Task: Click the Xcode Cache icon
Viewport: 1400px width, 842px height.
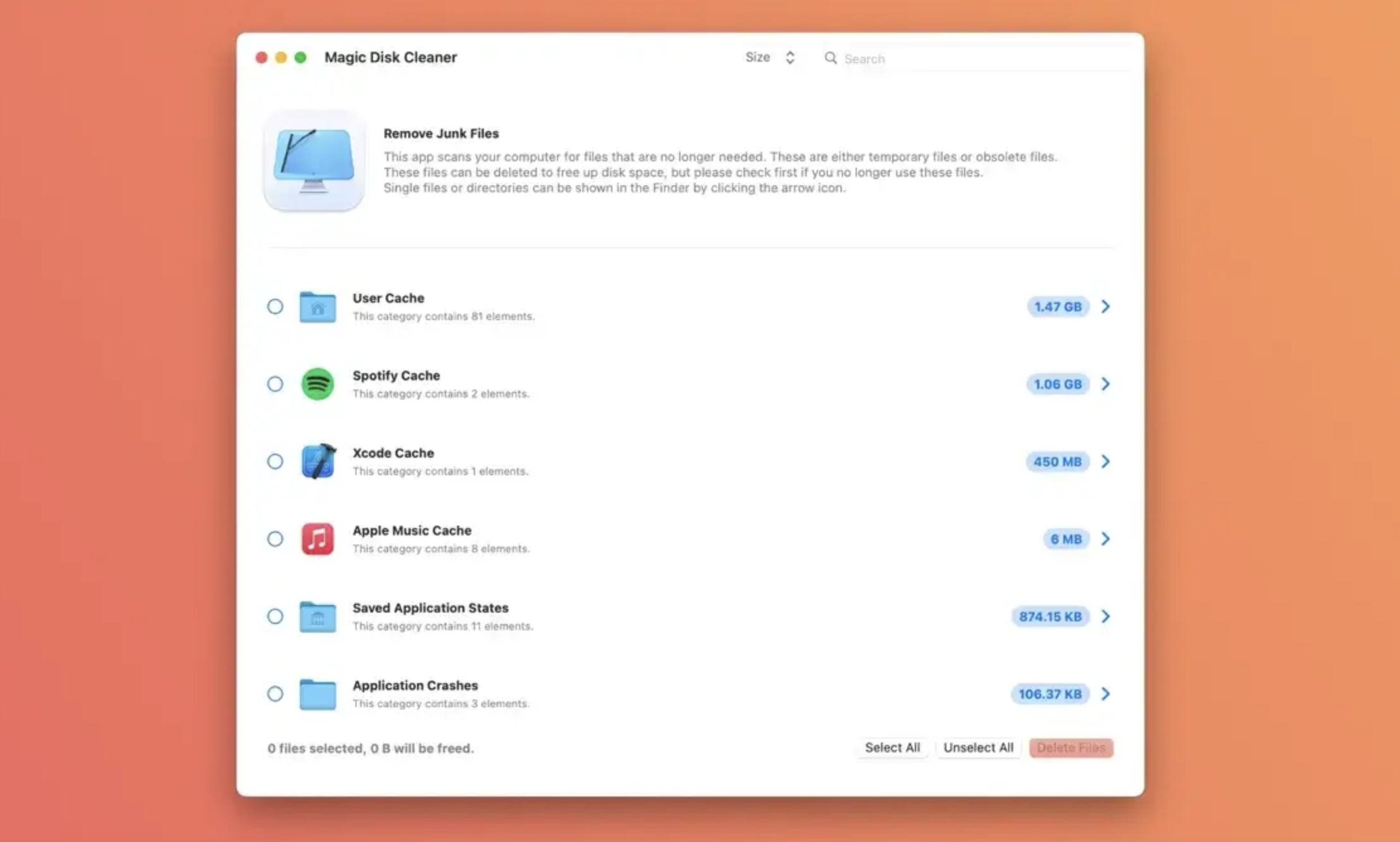Action: 318,462
